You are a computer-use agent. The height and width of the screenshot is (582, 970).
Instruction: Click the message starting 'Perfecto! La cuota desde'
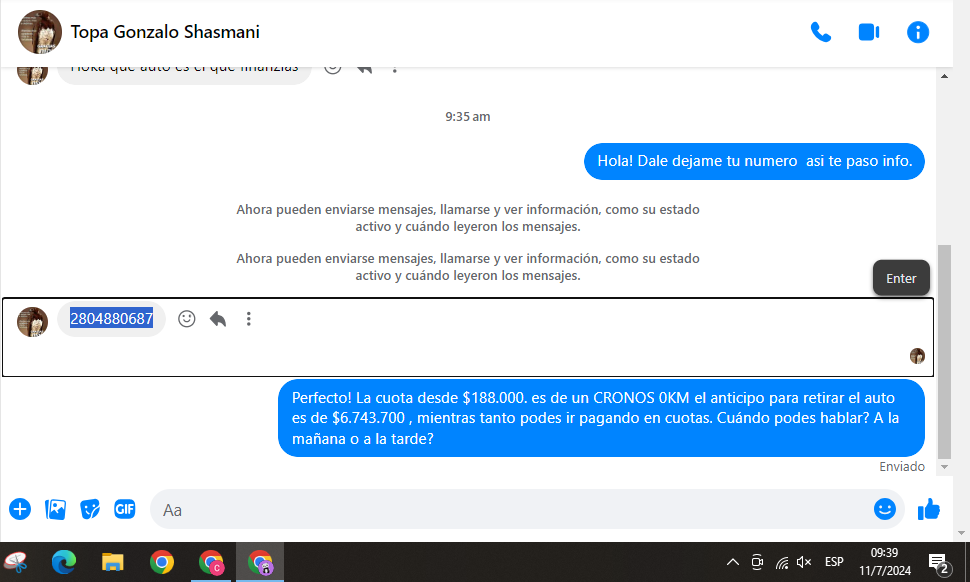tap(601, 418)
